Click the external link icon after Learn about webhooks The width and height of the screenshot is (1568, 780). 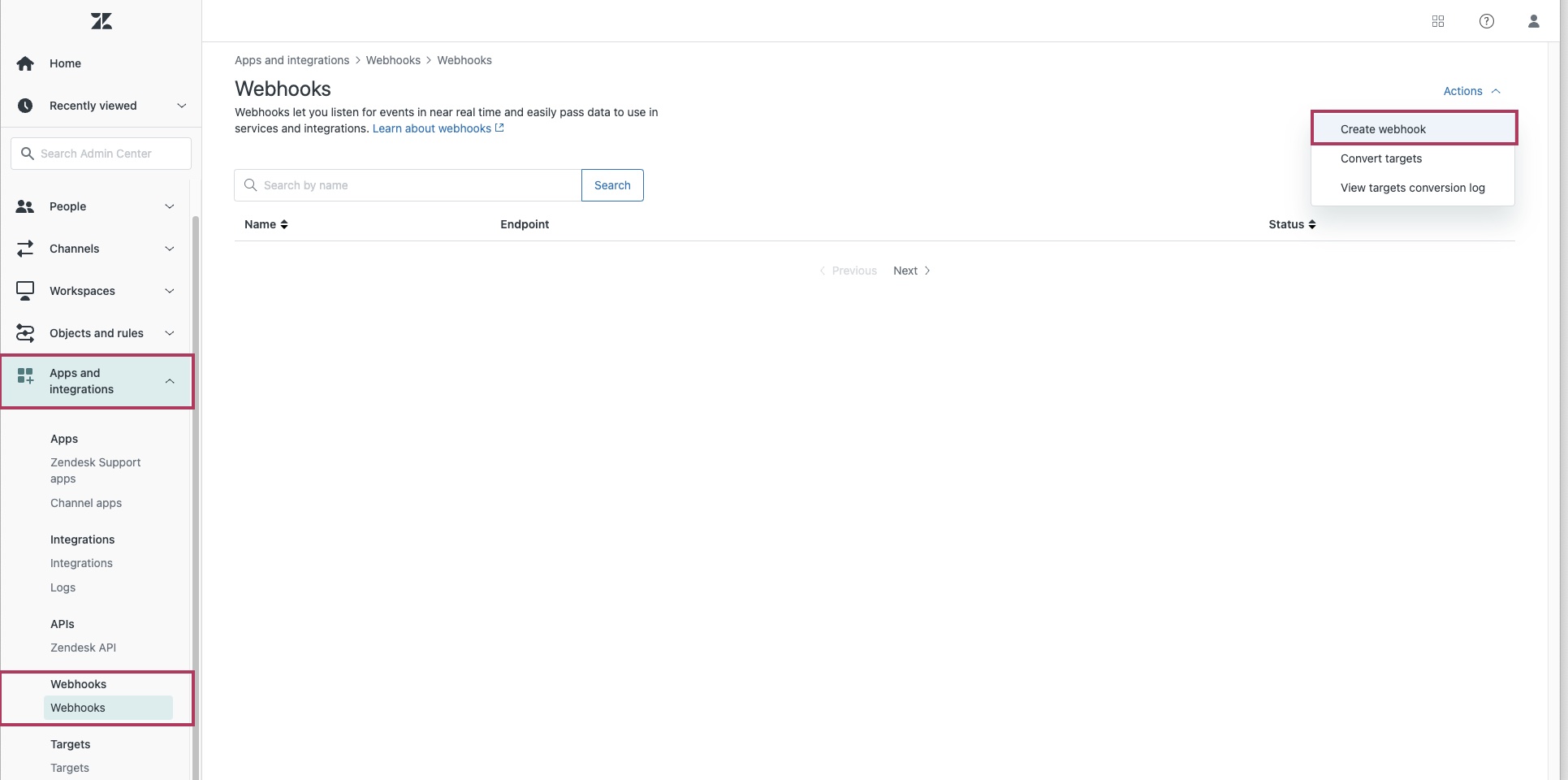pyautogui.click(x=499, y=128)
